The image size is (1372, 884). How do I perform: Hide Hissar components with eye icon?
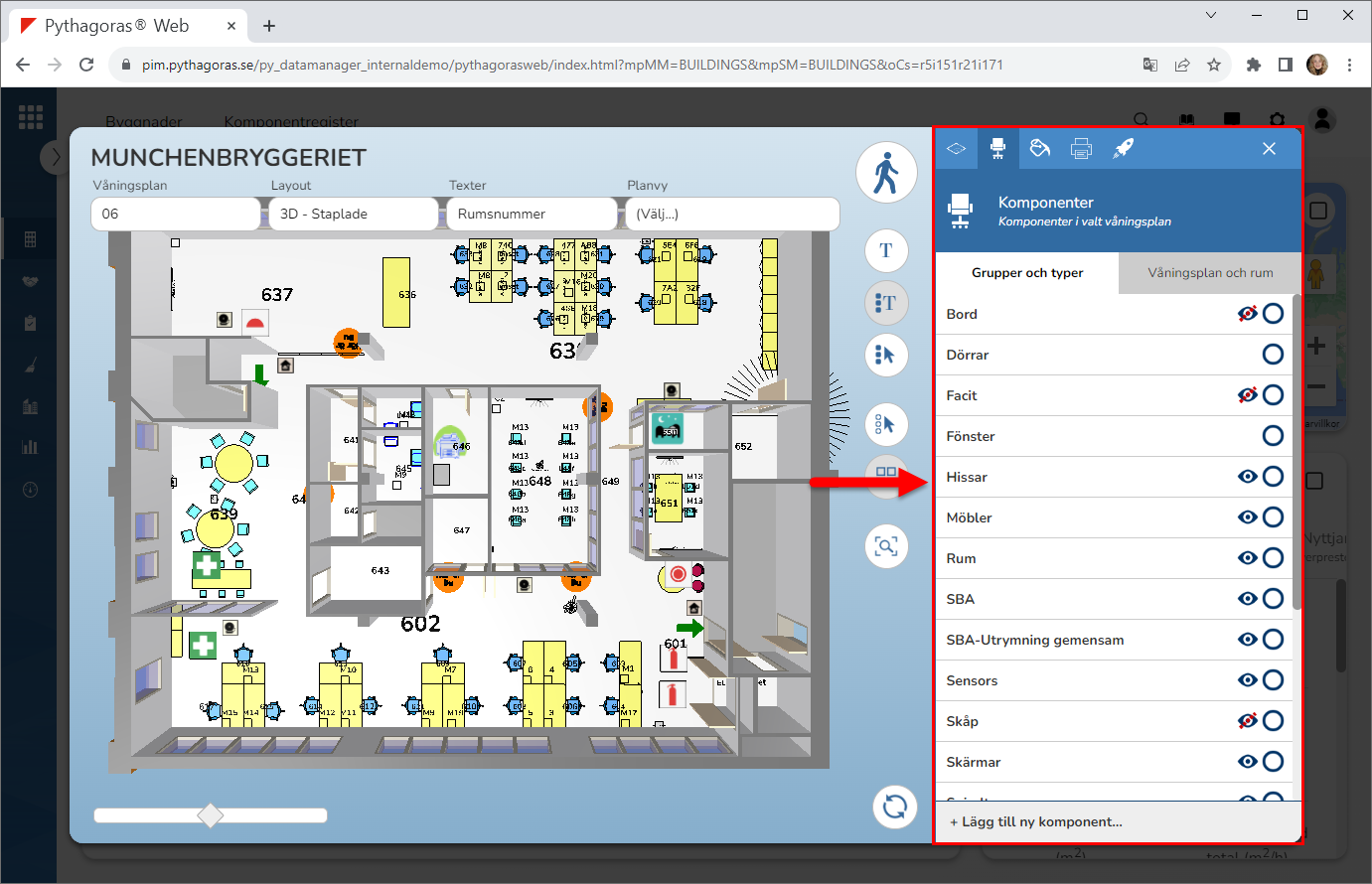[1247, 477]
